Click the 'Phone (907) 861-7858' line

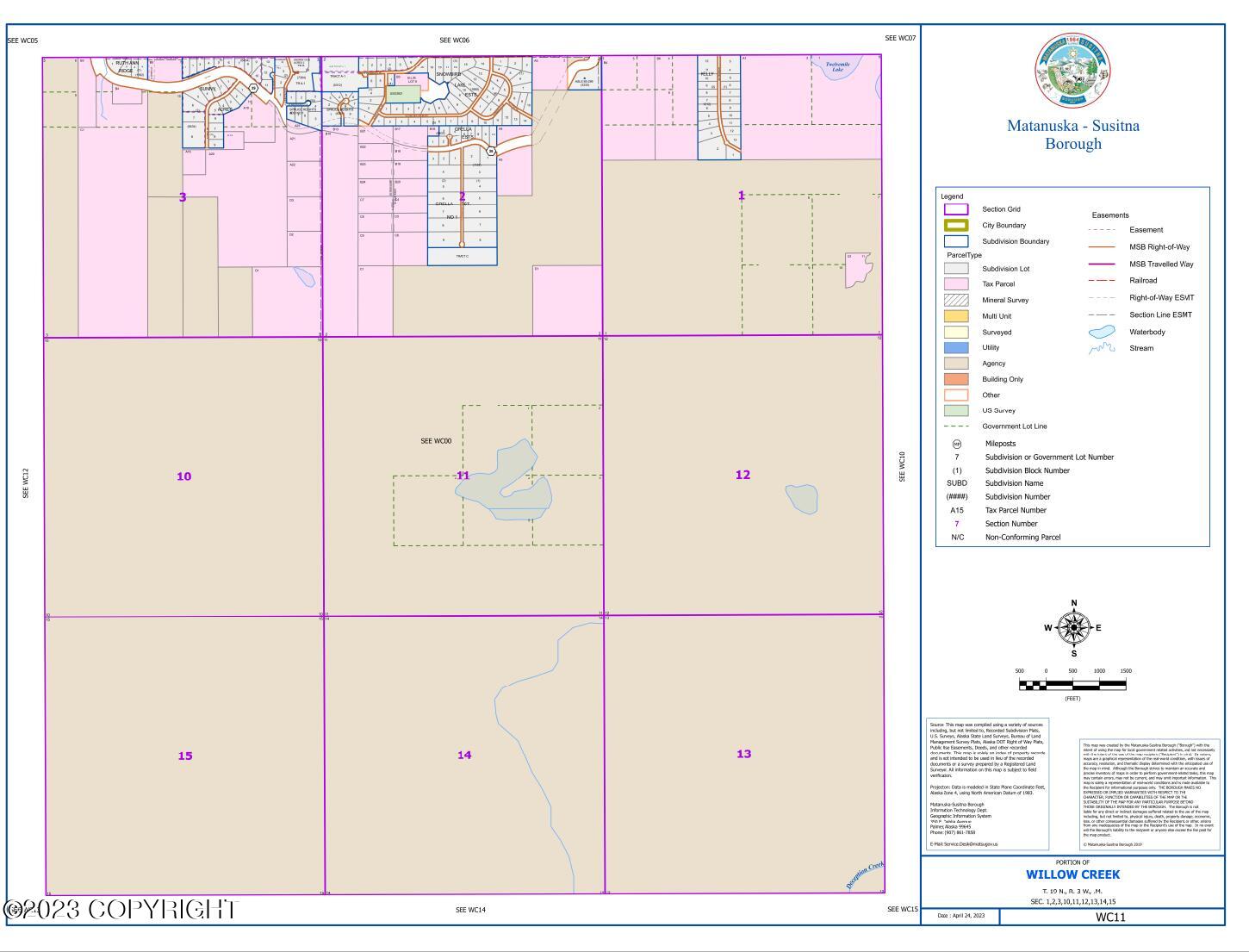coord(953,832)
